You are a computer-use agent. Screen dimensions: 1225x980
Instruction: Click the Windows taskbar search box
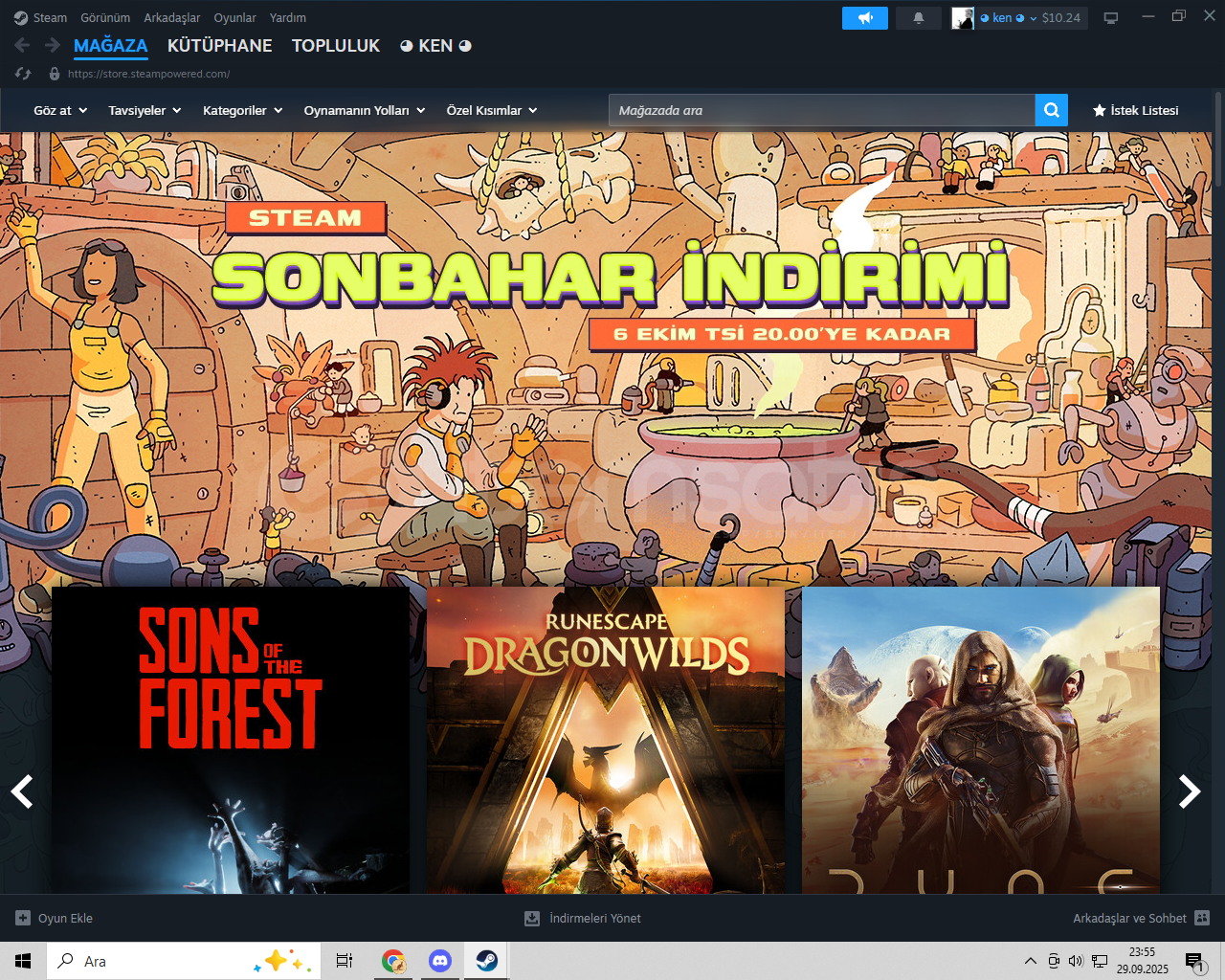(x=183, y=961)
